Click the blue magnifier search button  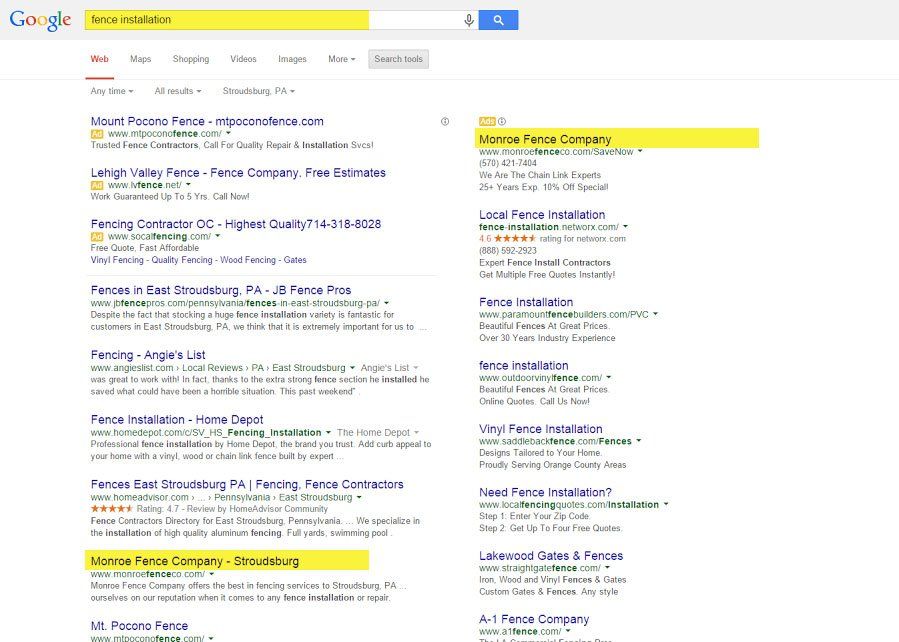[x=498, y=20]
